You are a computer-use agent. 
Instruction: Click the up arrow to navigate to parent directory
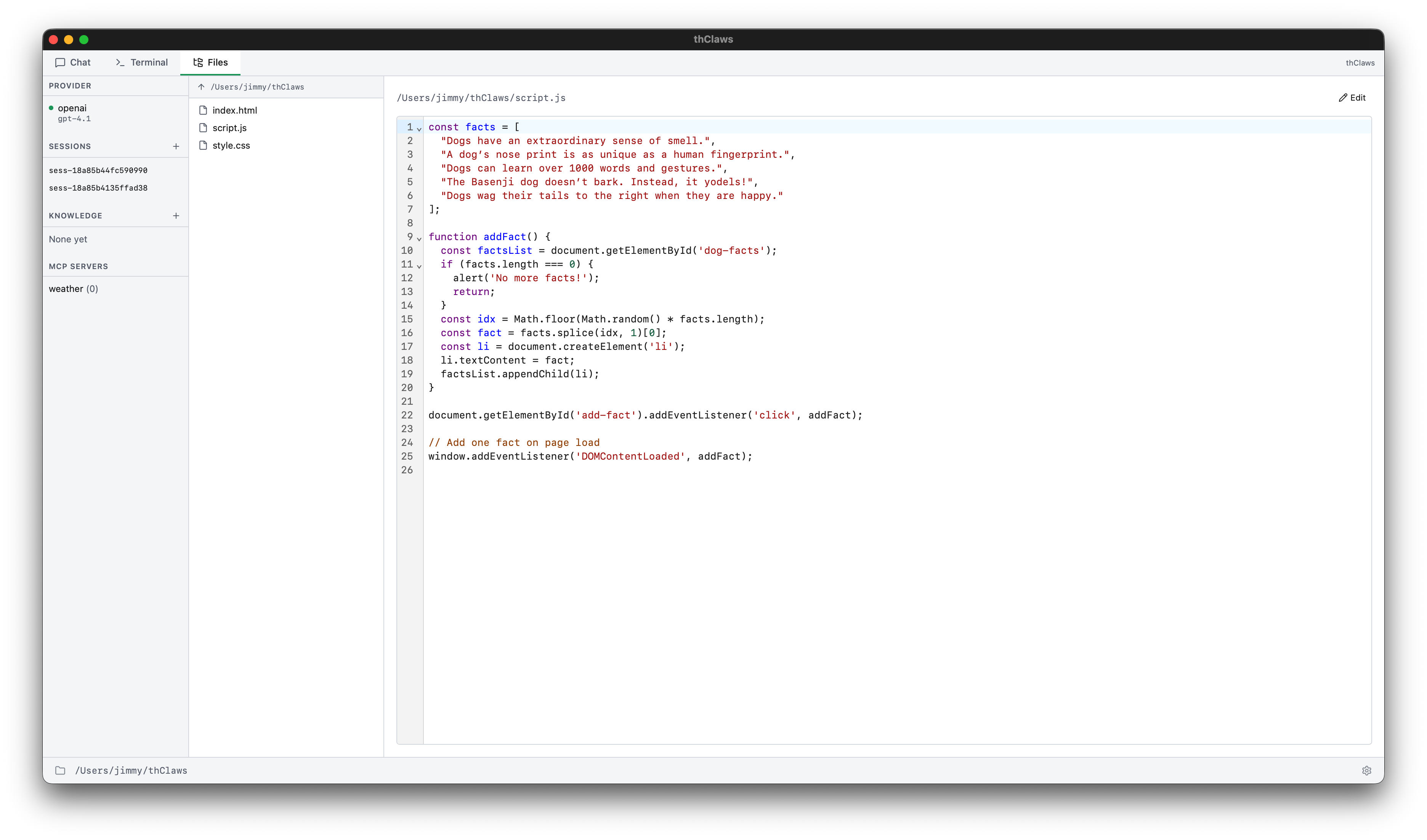pos(201,87)
